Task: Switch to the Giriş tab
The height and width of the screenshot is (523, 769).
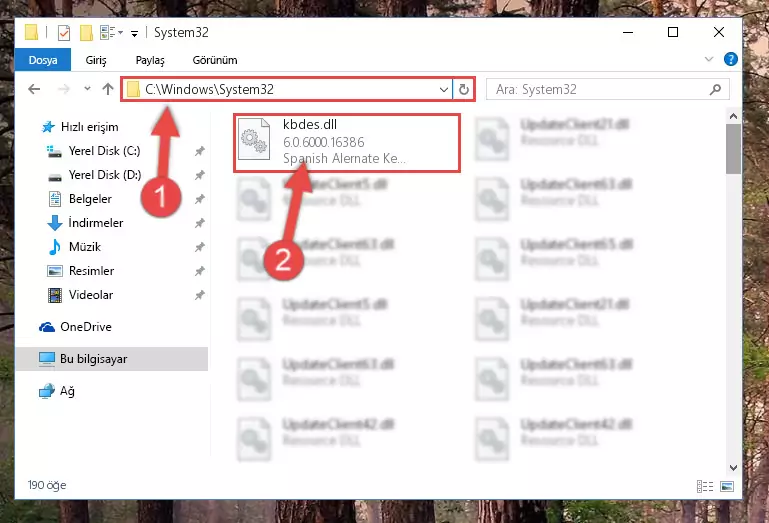Action: tap(96, 60)
